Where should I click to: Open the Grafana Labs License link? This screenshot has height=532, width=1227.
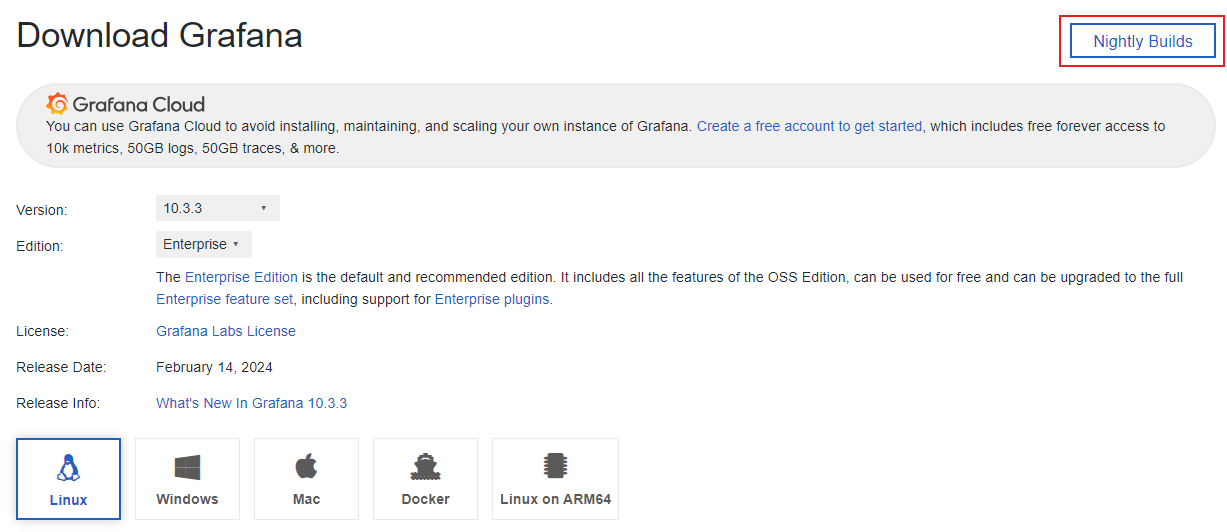click(226, 331)
